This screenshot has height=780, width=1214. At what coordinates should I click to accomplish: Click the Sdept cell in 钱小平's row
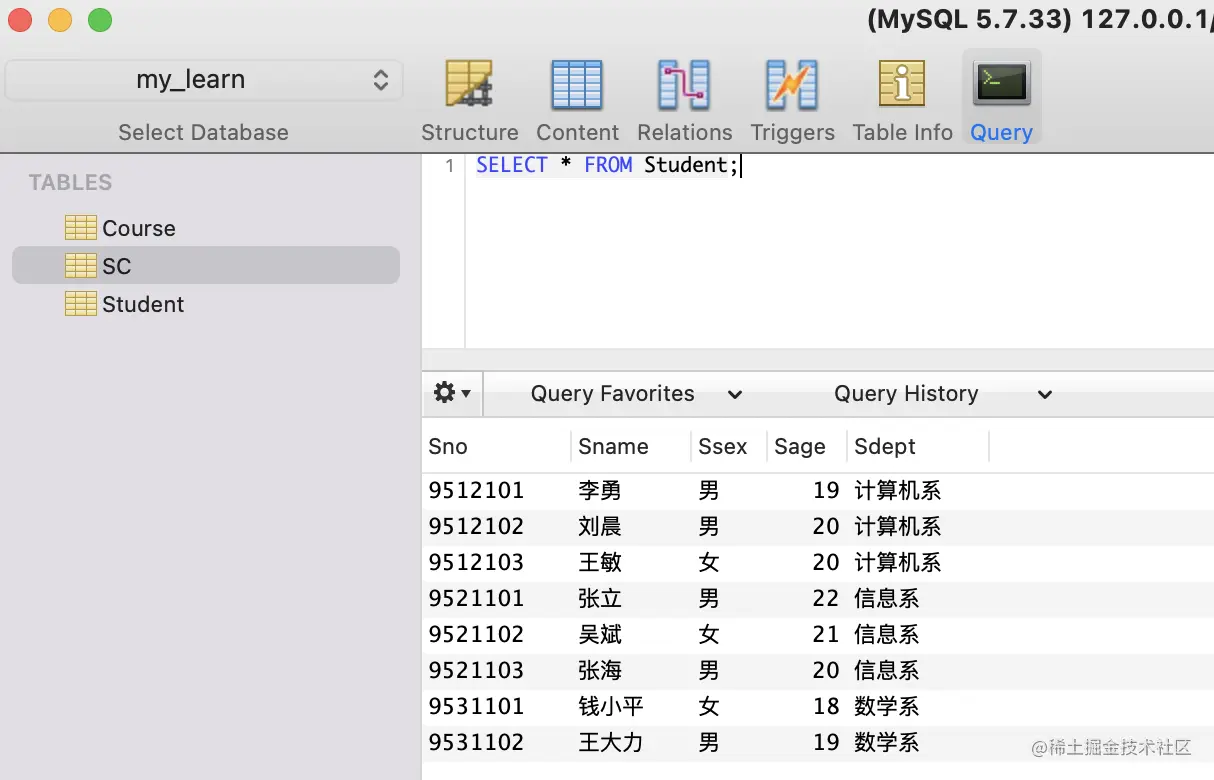point(886,707)
